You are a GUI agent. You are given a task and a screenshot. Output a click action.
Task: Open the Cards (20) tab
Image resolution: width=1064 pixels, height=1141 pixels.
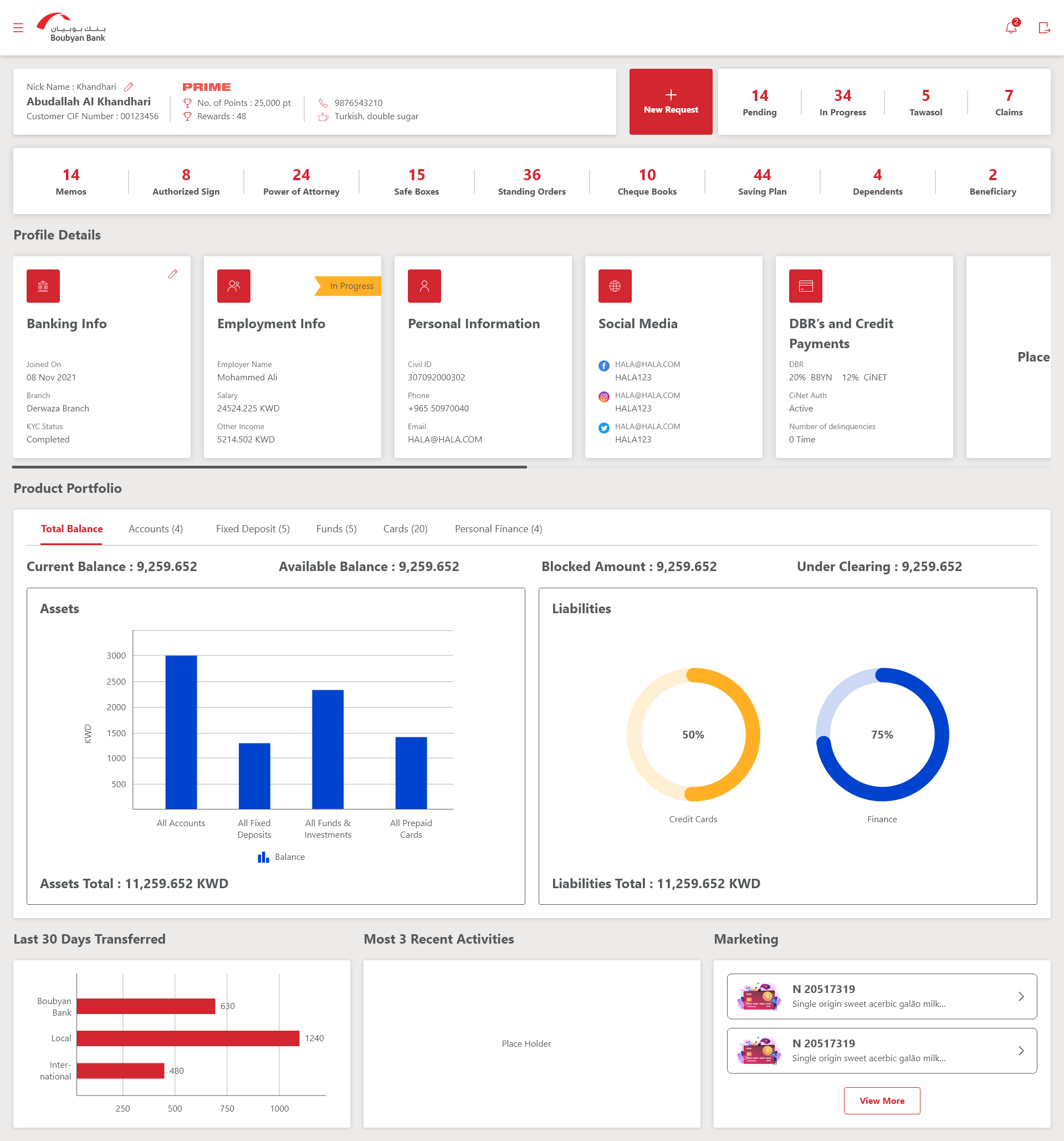point(405,528)
